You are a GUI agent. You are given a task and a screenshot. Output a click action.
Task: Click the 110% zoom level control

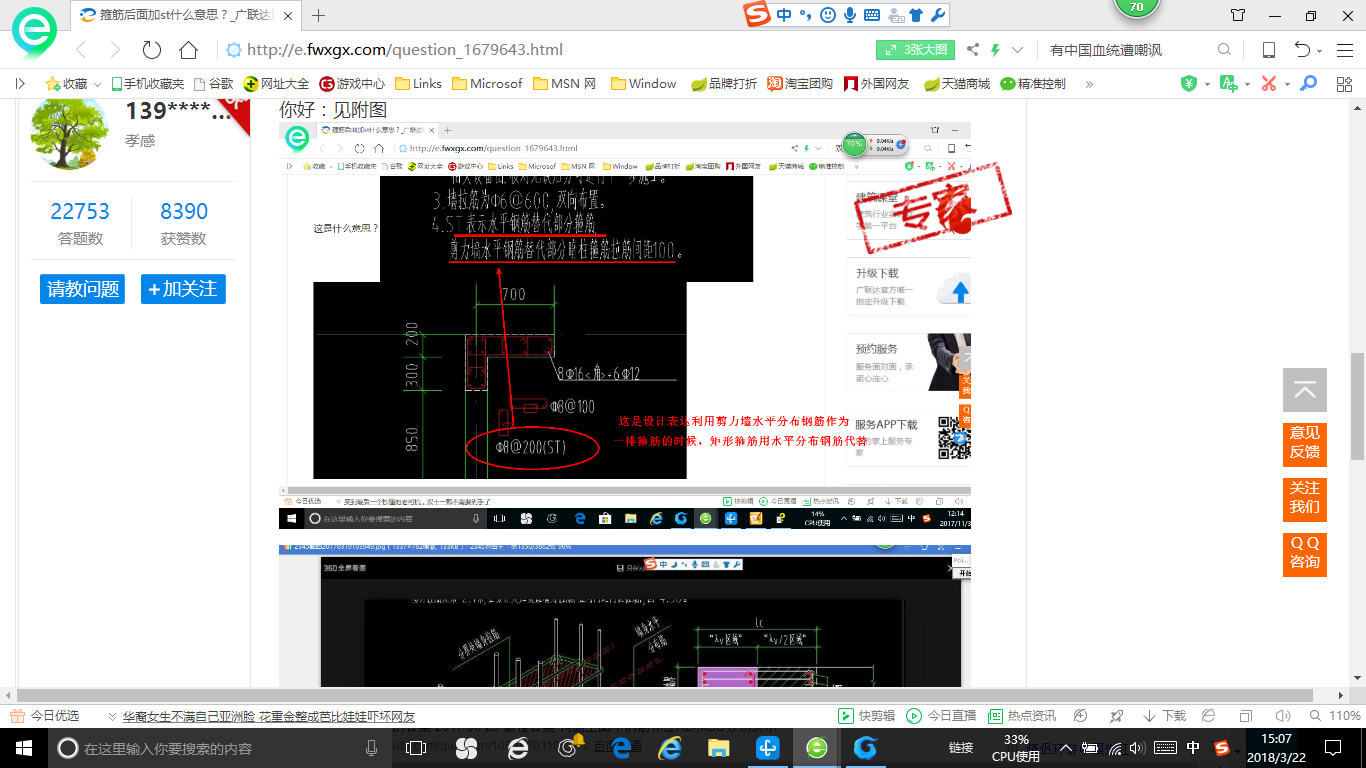pos(1335,716)
